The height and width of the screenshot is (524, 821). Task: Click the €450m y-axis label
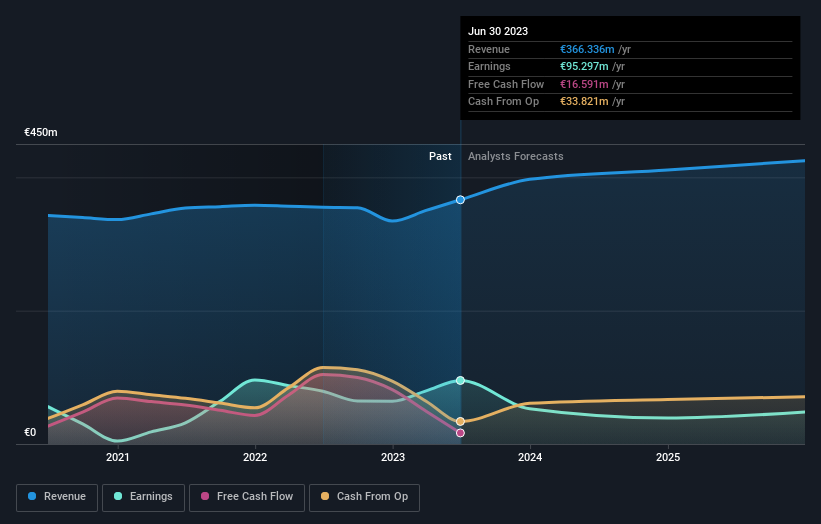tap(41, 132)
